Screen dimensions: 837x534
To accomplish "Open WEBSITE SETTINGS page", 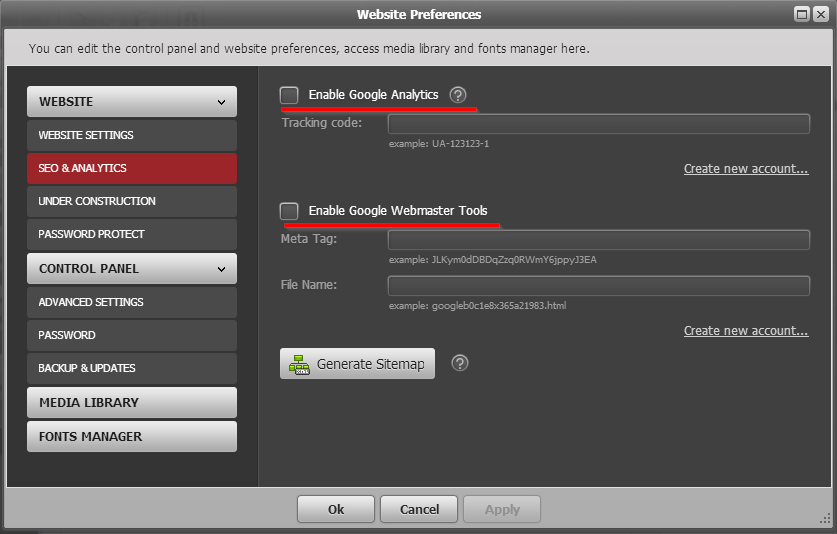I will [x=132, y=135].
